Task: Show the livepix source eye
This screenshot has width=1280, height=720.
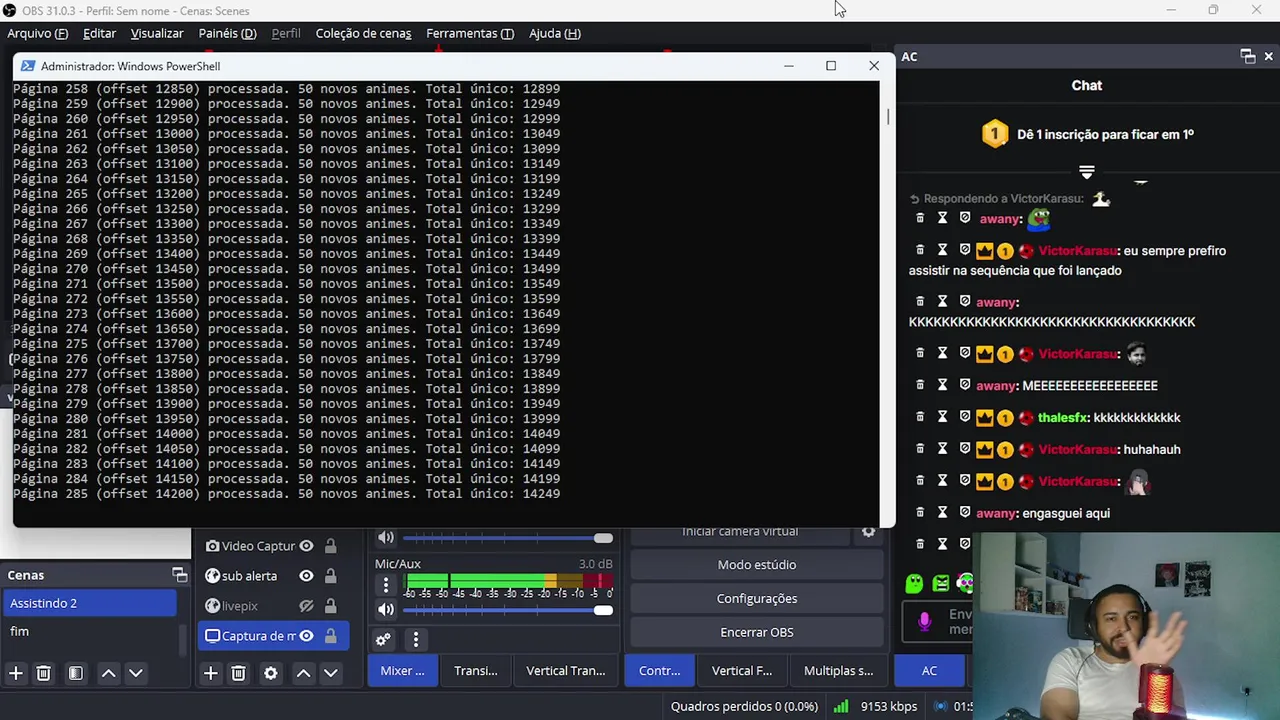Action: coord(306,606)
